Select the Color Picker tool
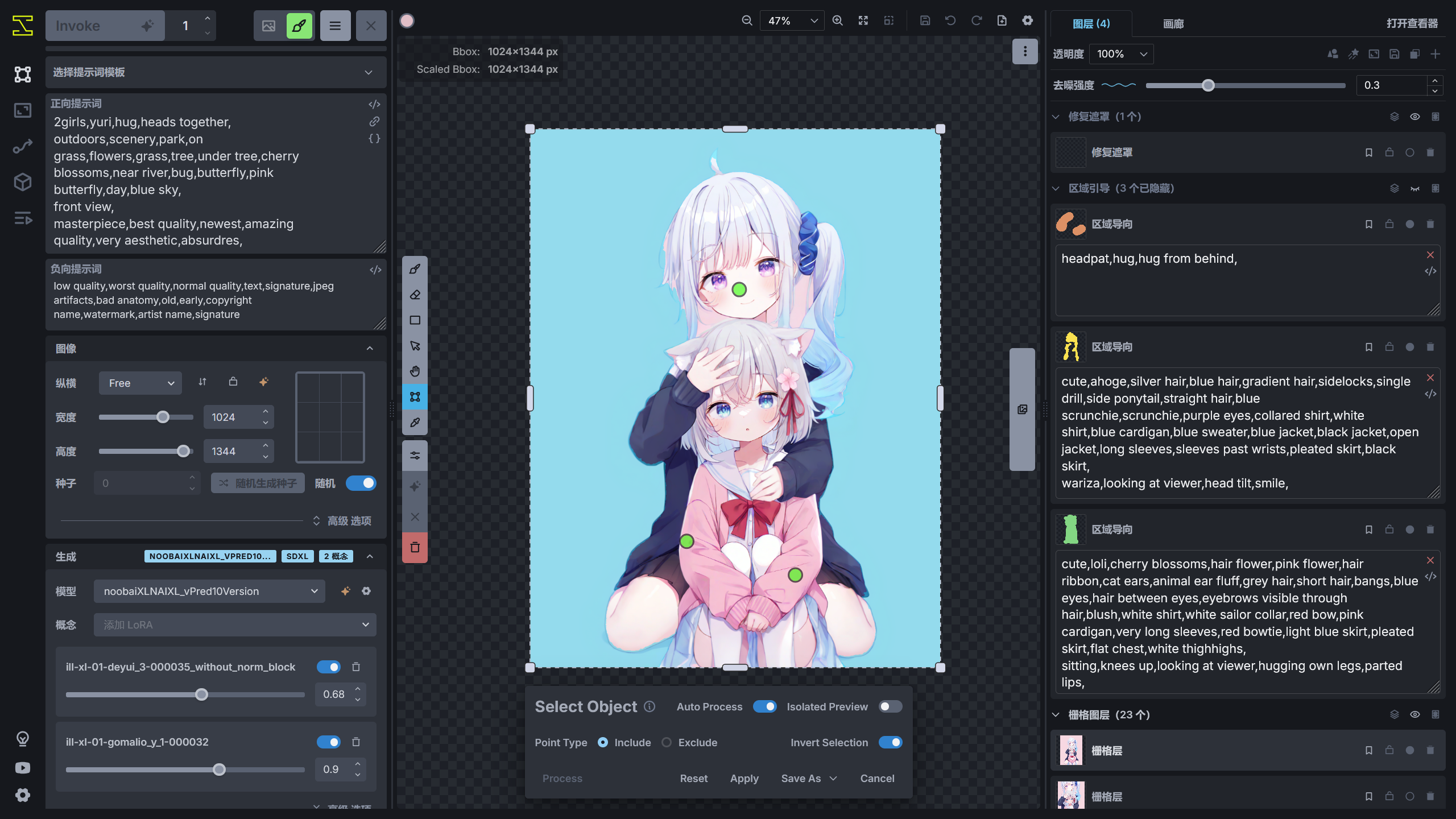Viewport: 1456px width, 819px height. (x=415, y=423)
